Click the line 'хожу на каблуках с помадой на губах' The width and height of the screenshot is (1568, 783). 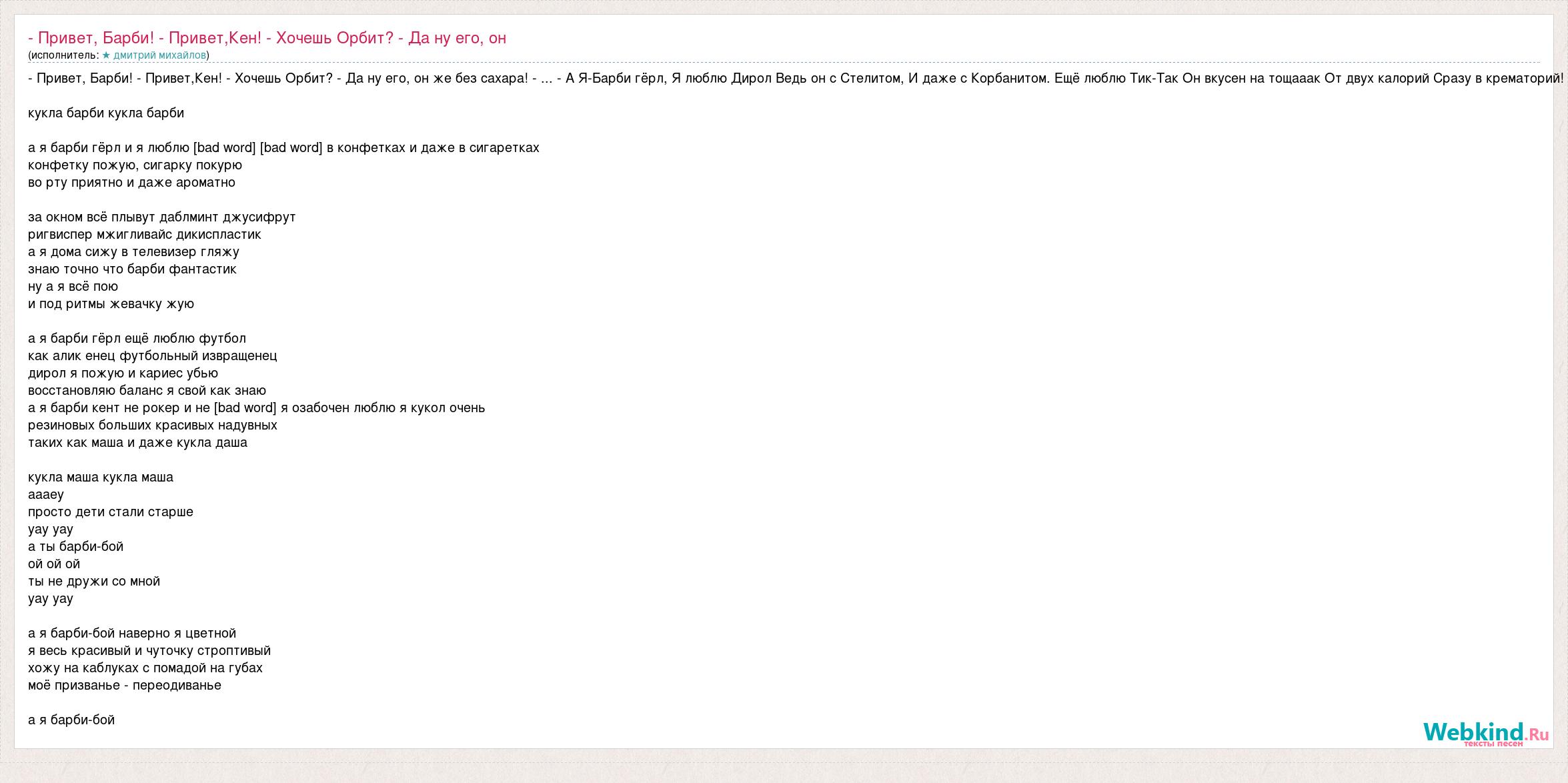(145, 668)
